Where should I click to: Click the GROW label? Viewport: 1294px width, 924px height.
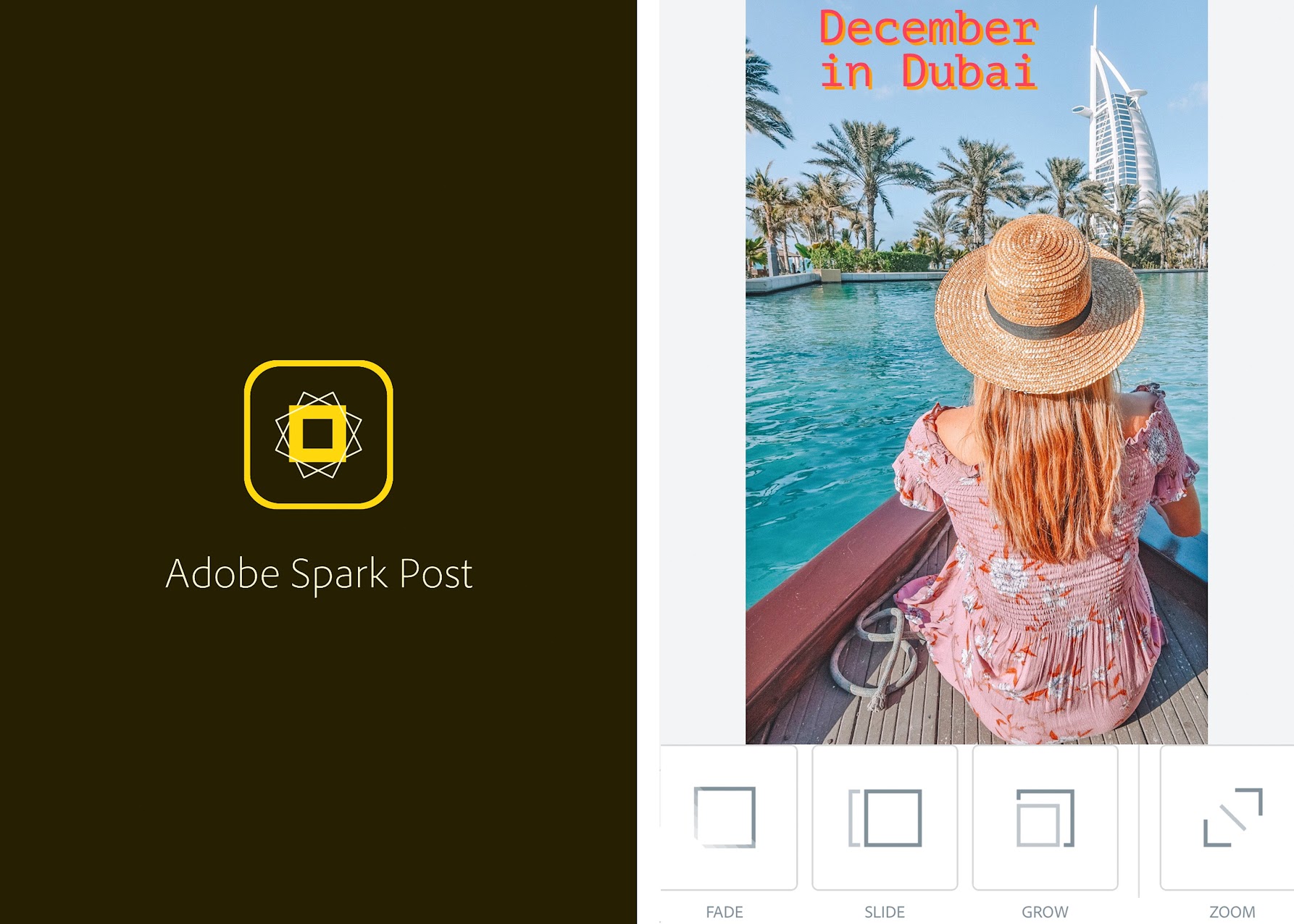pos(1045,912)
